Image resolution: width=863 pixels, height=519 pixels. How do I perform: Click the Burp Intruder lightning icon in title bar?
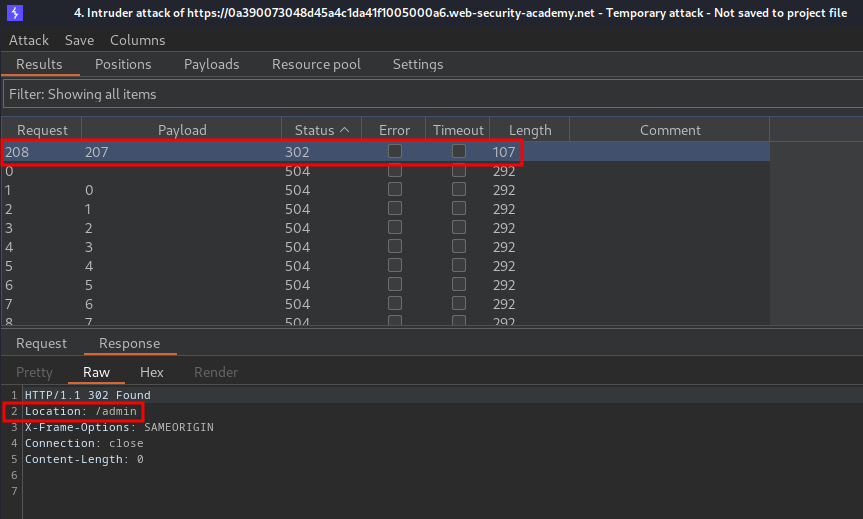15,13
